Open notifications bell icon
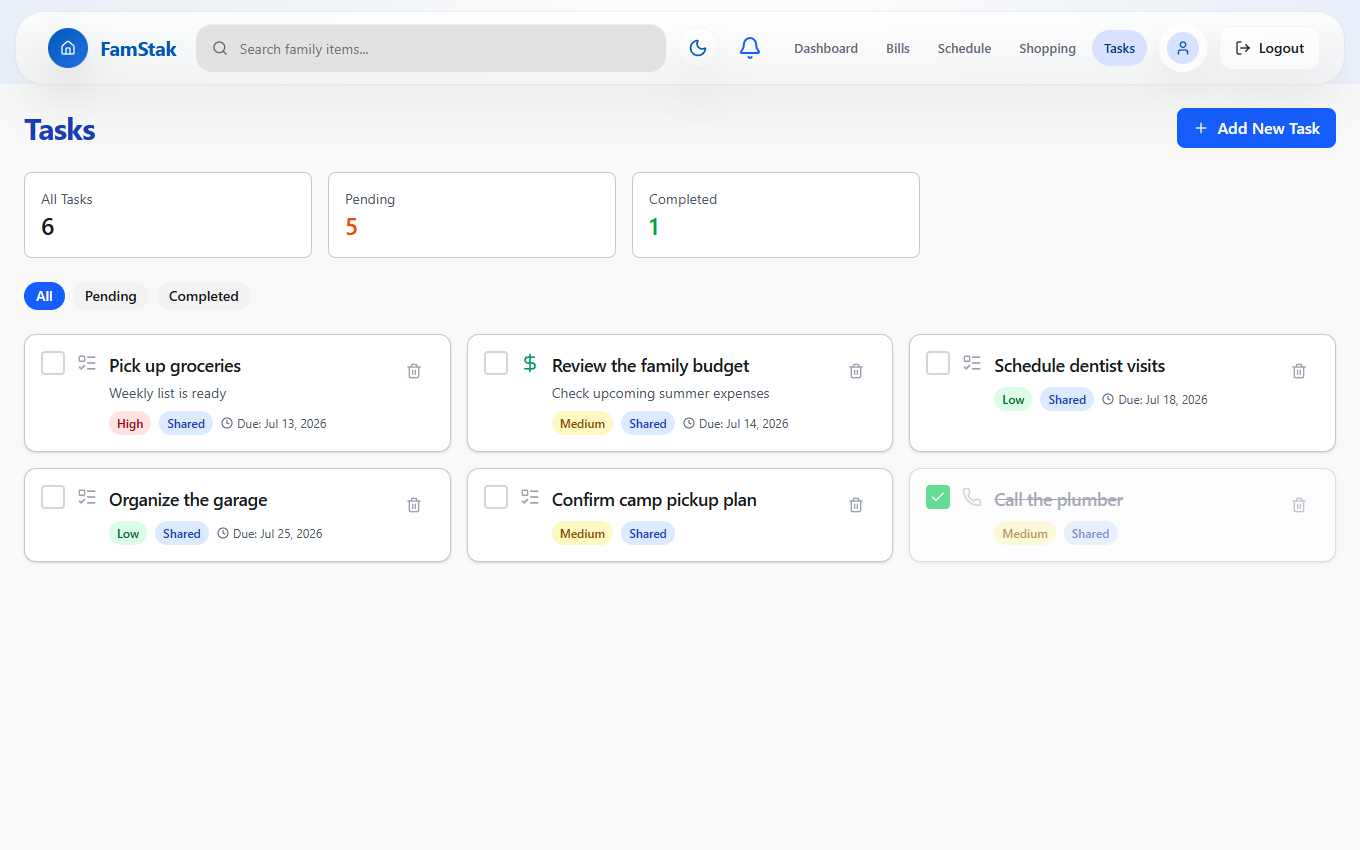This screenshot has width=1360, height=850. (x=750, y=48)
